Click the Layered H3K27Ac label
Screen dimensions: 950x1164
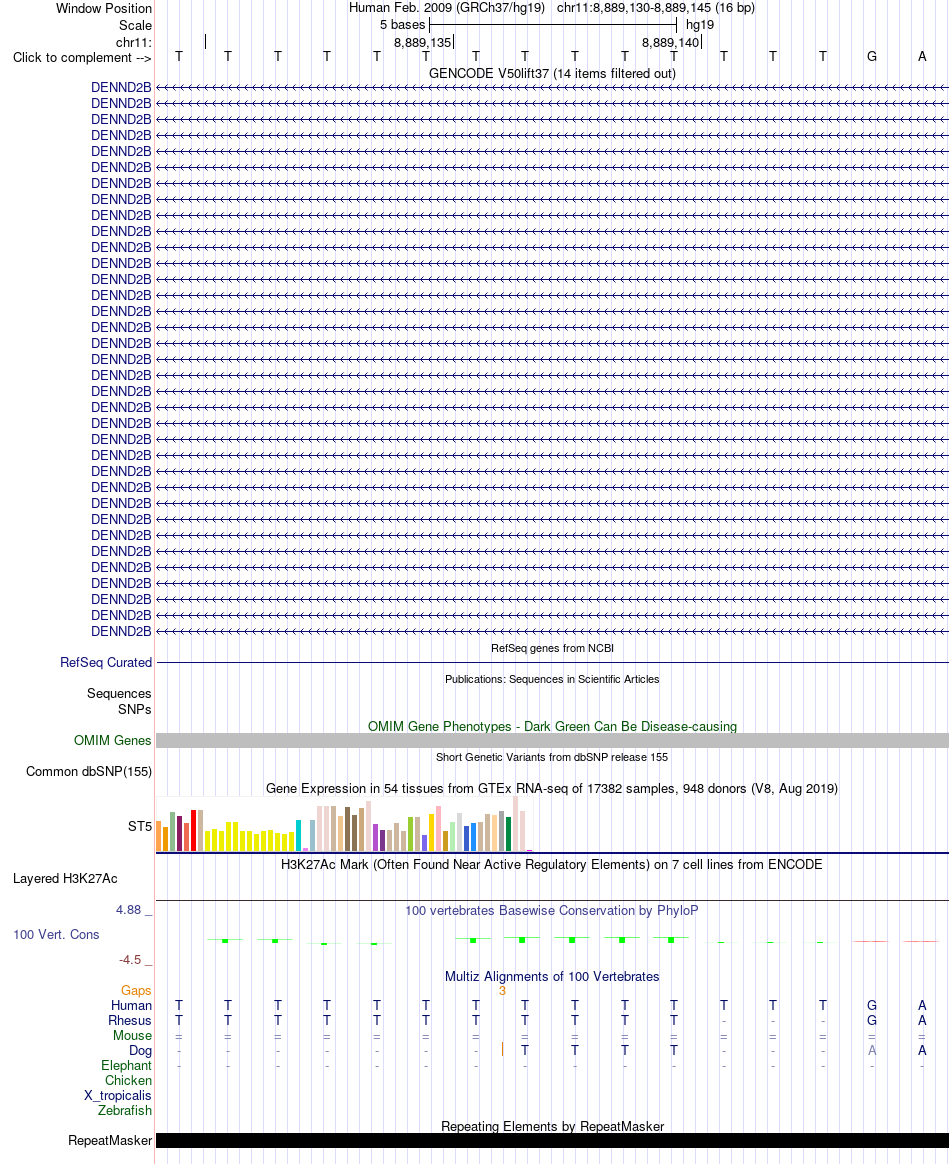click(x=65, y=878)
